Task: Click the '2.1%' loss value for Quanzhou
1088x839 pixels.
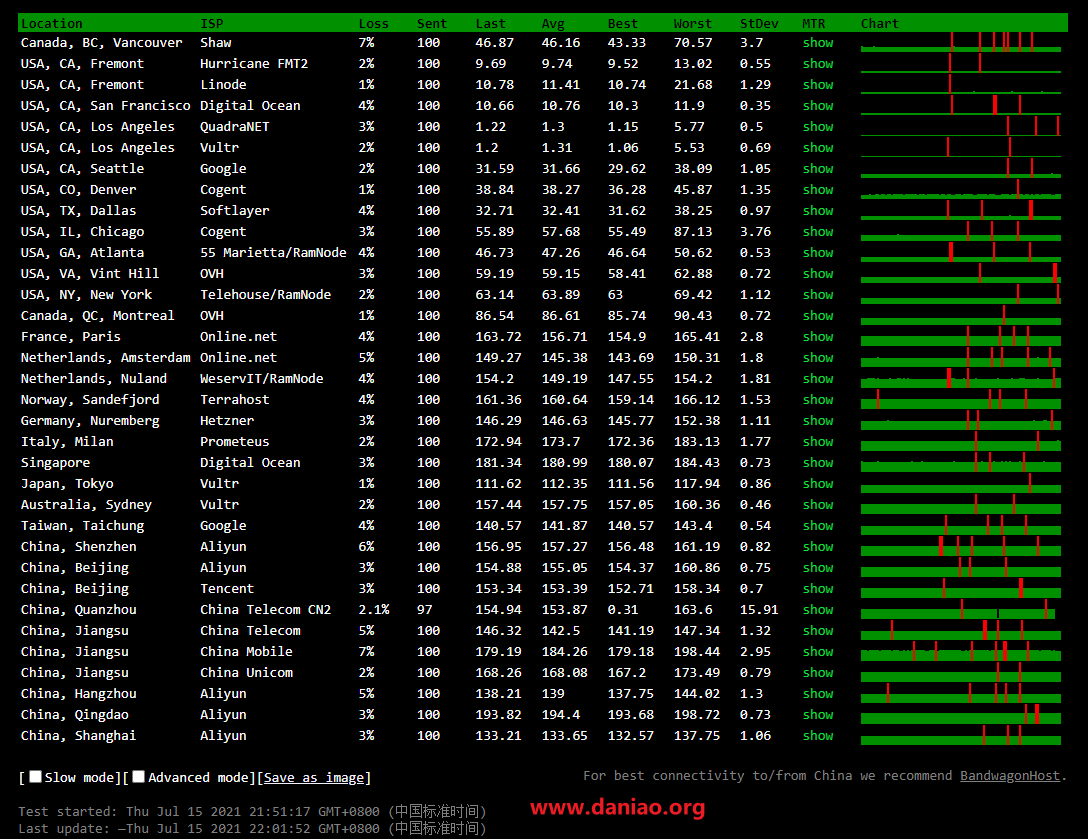Action: coord(374,609)
